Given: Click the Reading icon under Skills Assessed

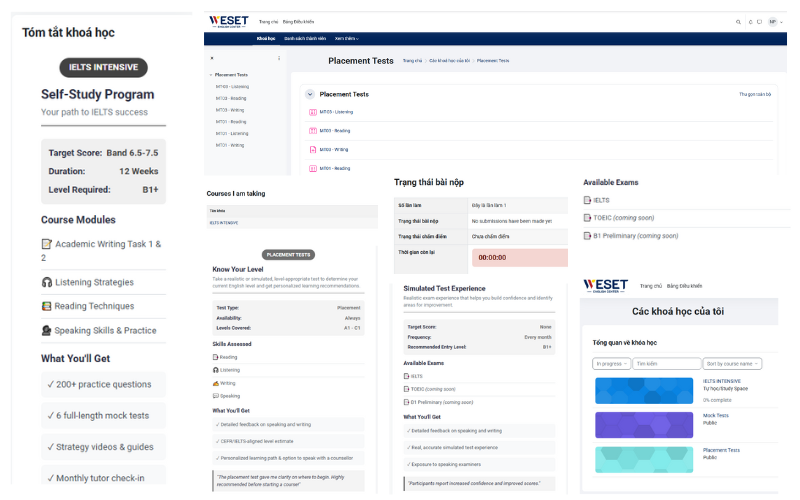Looking at the screenshot, I should point(216,357).
